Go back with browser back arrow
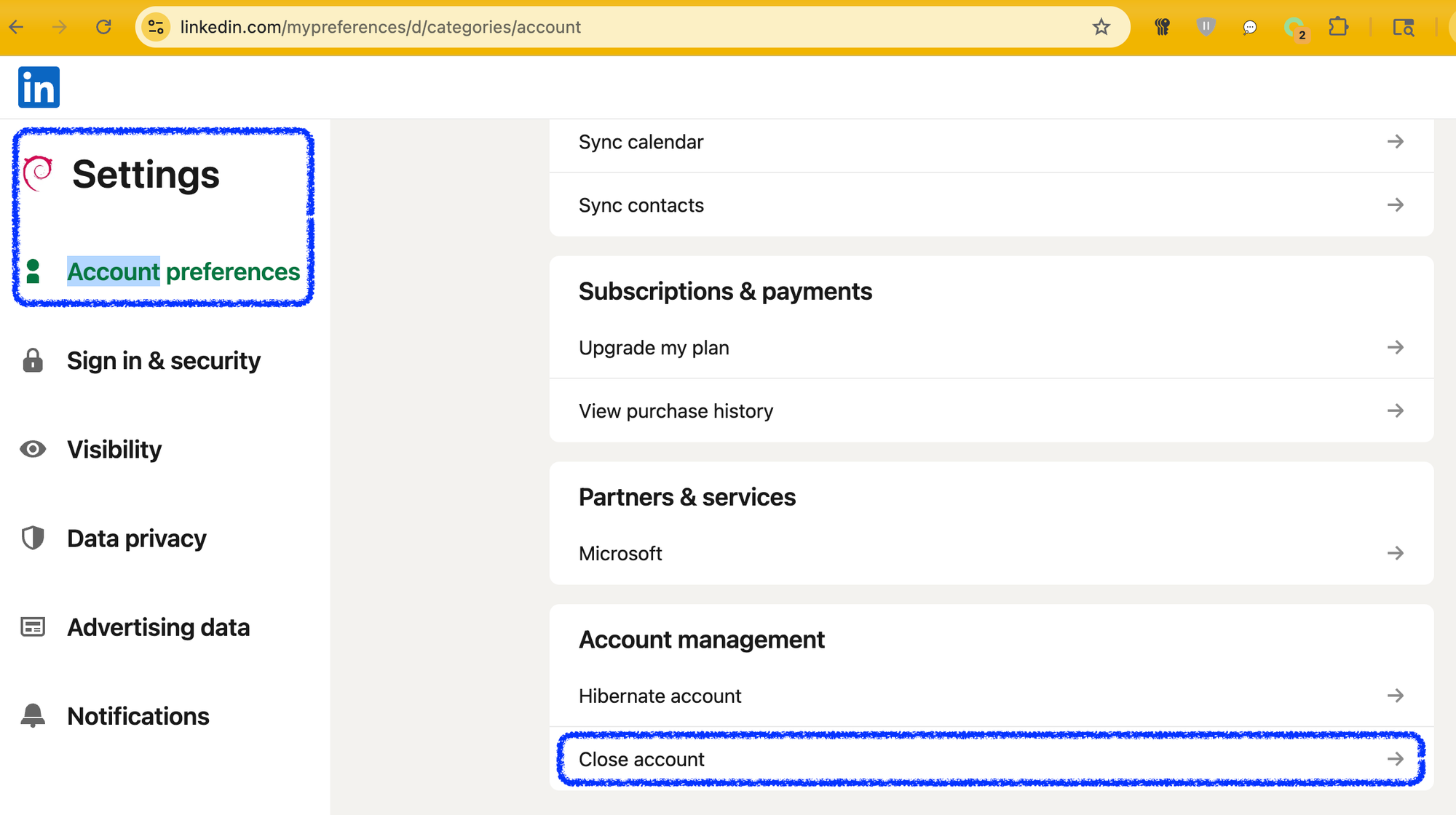Screen dimensions: 1456x815 click(x=17, y=27)
